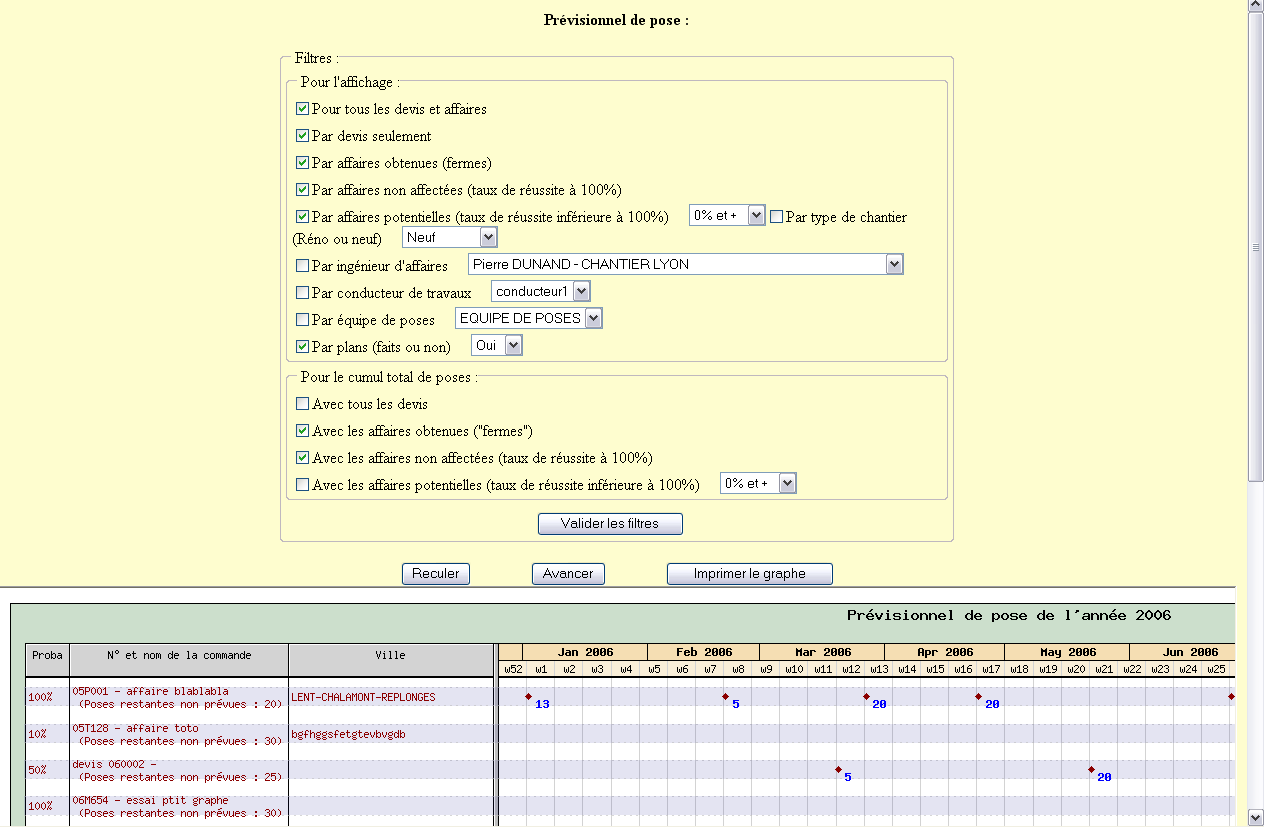Click the 'Prévisionnel de pose de l'année 2006' title
This screenshot has width=1264, height=828.
point(1009,616)
